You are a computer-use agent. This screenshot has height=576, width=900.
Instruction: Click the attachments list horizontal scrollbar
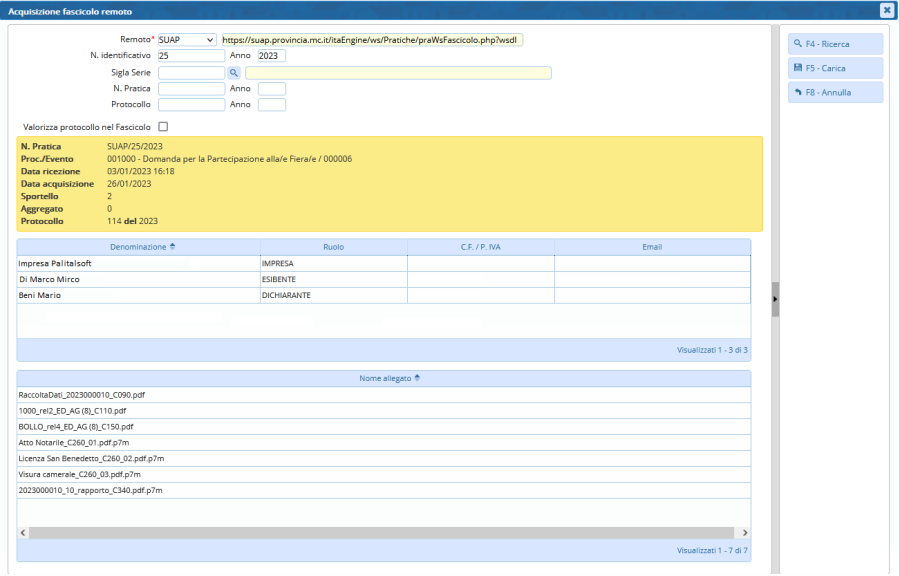(x=380, y=533)
